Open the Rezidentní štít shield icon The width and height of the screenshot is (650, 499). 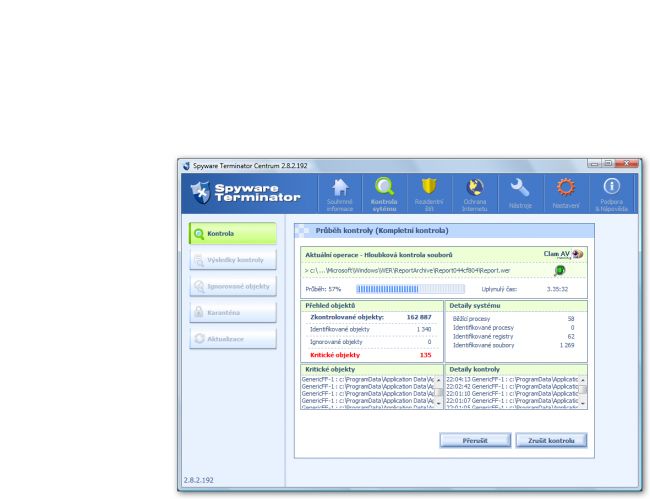429,187
